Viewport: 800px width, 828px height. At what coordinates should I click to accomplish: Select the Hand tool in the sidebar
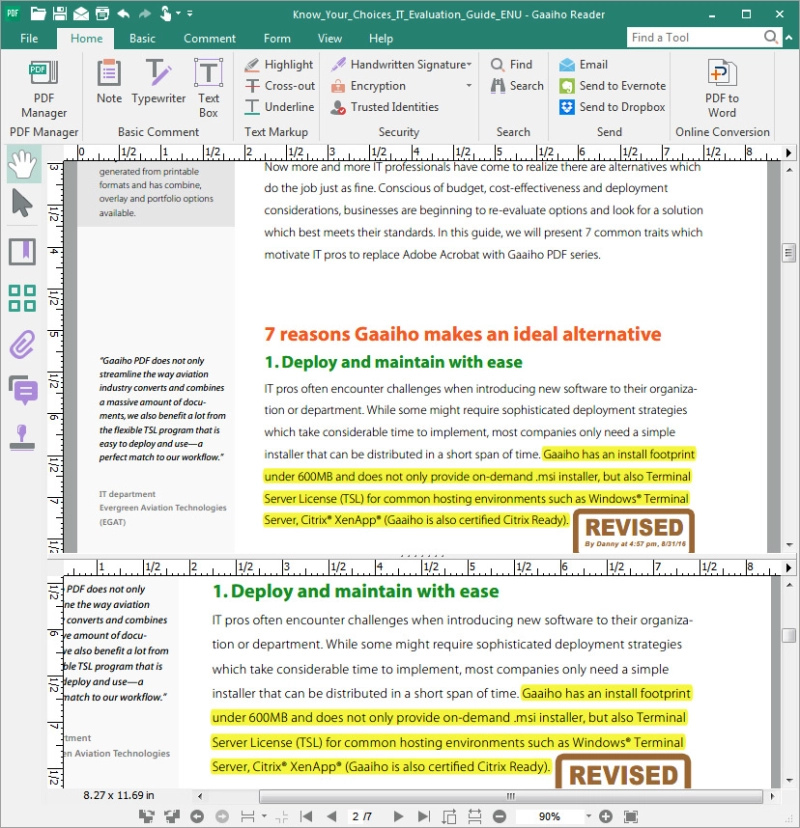23,165
